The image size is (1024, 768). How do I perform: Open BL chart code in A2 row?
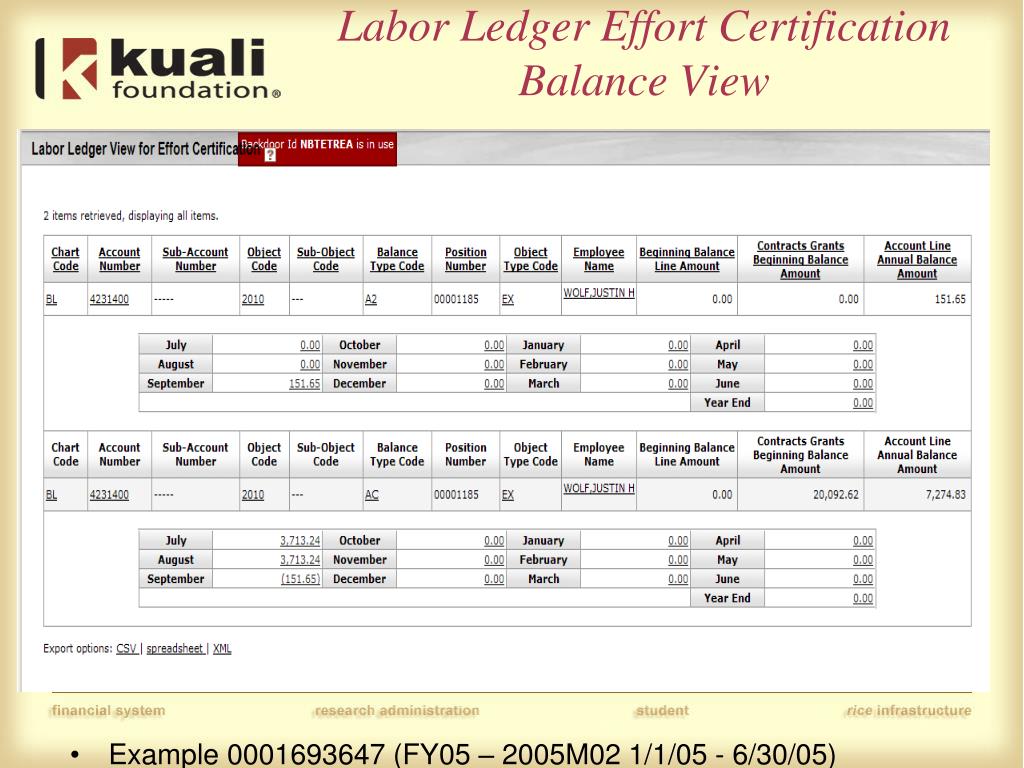(52, 299)
